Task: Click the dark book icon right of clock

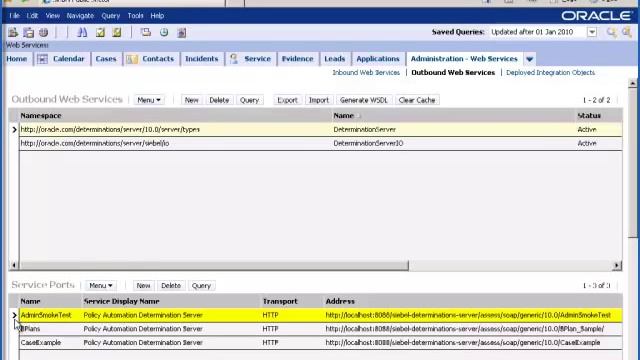Action: coord(182,33)
